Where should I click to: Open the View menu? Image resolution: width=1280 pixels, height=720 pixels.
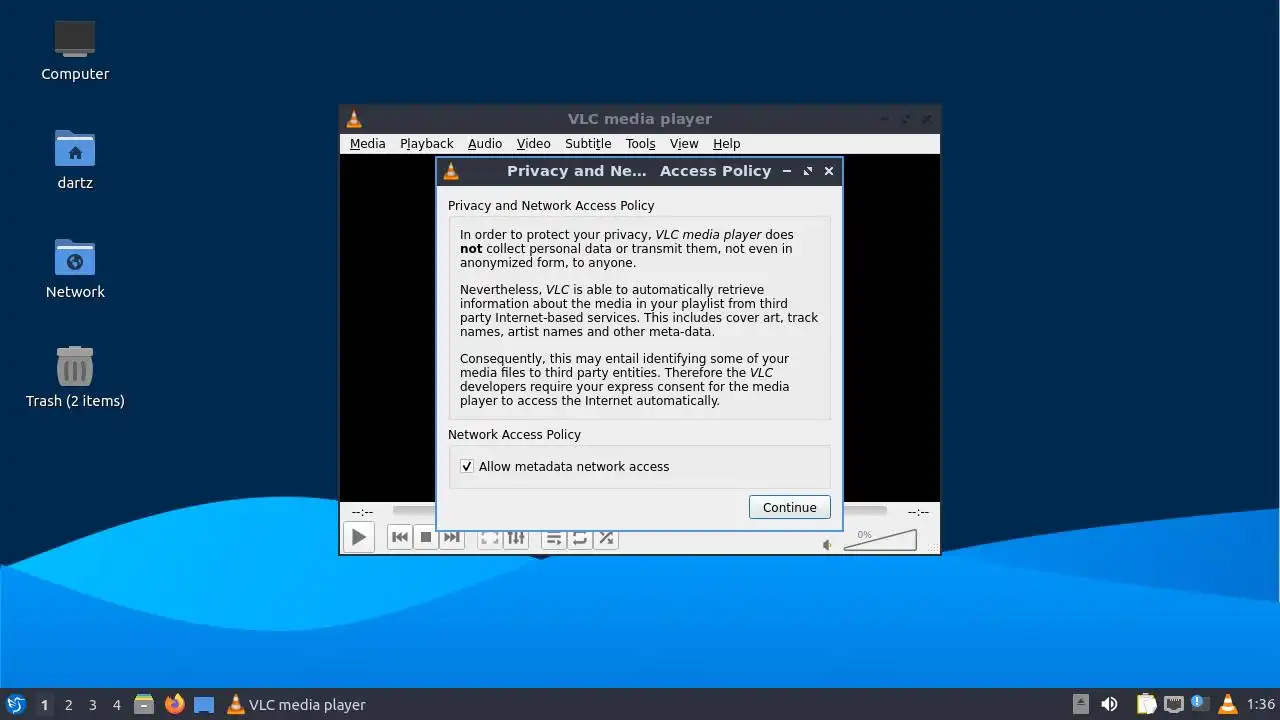pyautogui.click(x=684, y=144)
